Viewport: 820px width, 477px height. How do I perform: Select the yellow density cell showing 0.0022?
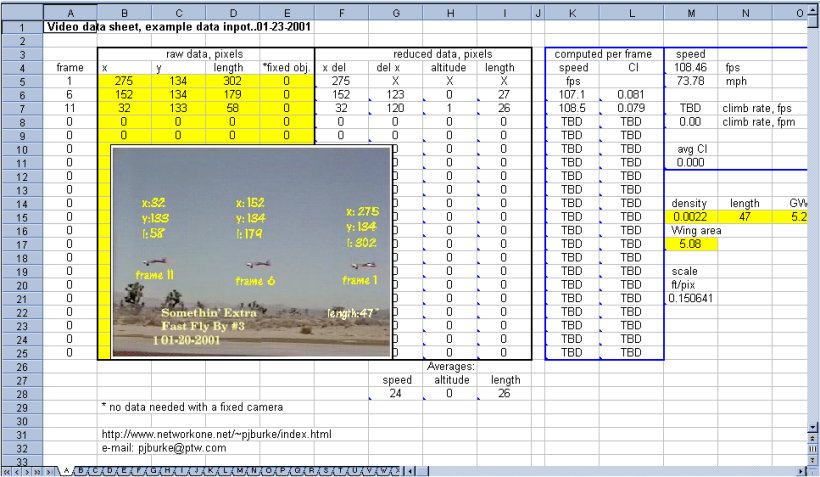click(689, 216)
